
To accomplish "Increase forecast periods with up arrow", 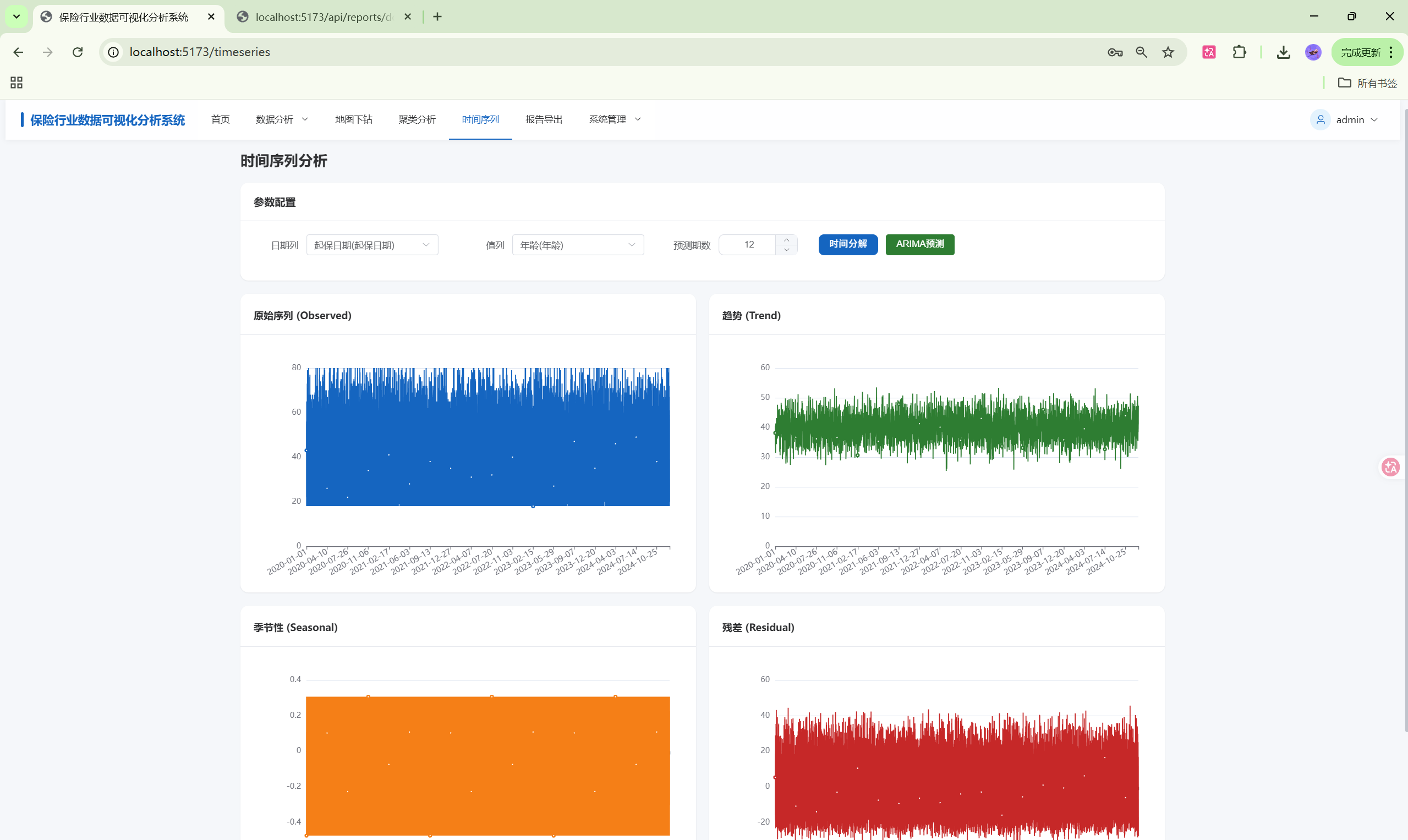I will [x=786, y=240].
